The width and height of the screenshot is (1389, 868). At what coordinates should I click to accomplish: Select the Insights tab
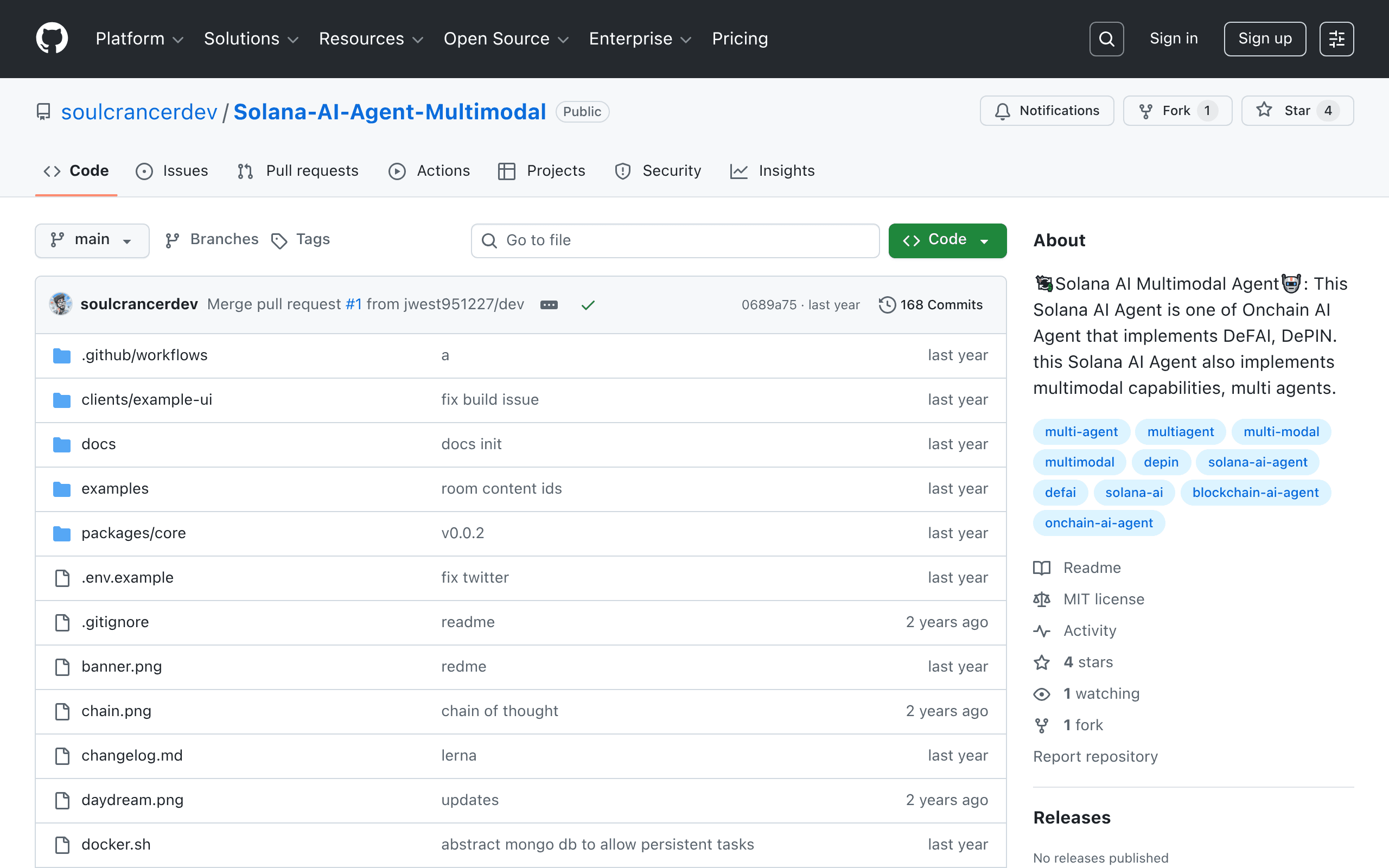pyautogui.click(x=772, y=171)
